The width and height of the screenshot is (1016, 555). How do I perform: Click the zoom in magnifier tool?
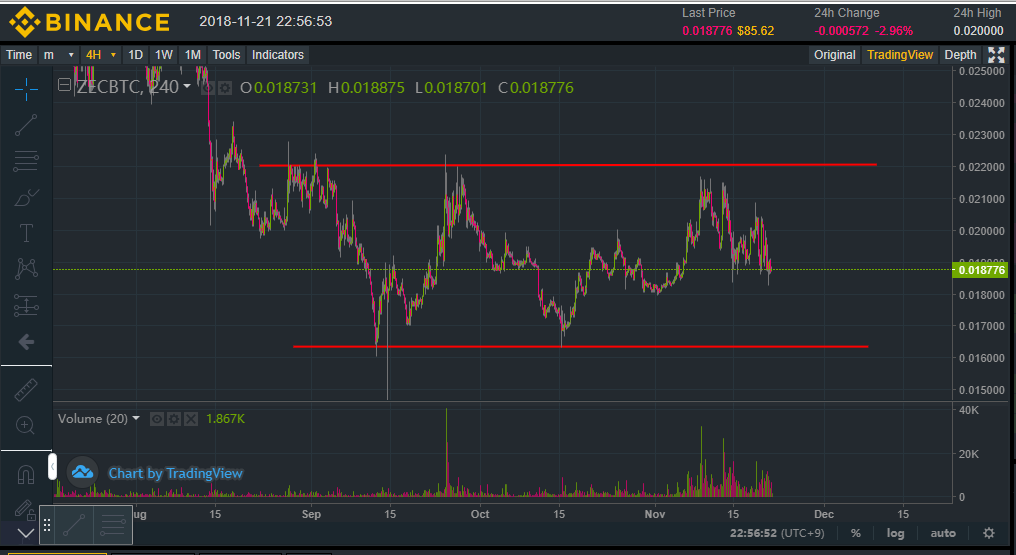(26, 426)
